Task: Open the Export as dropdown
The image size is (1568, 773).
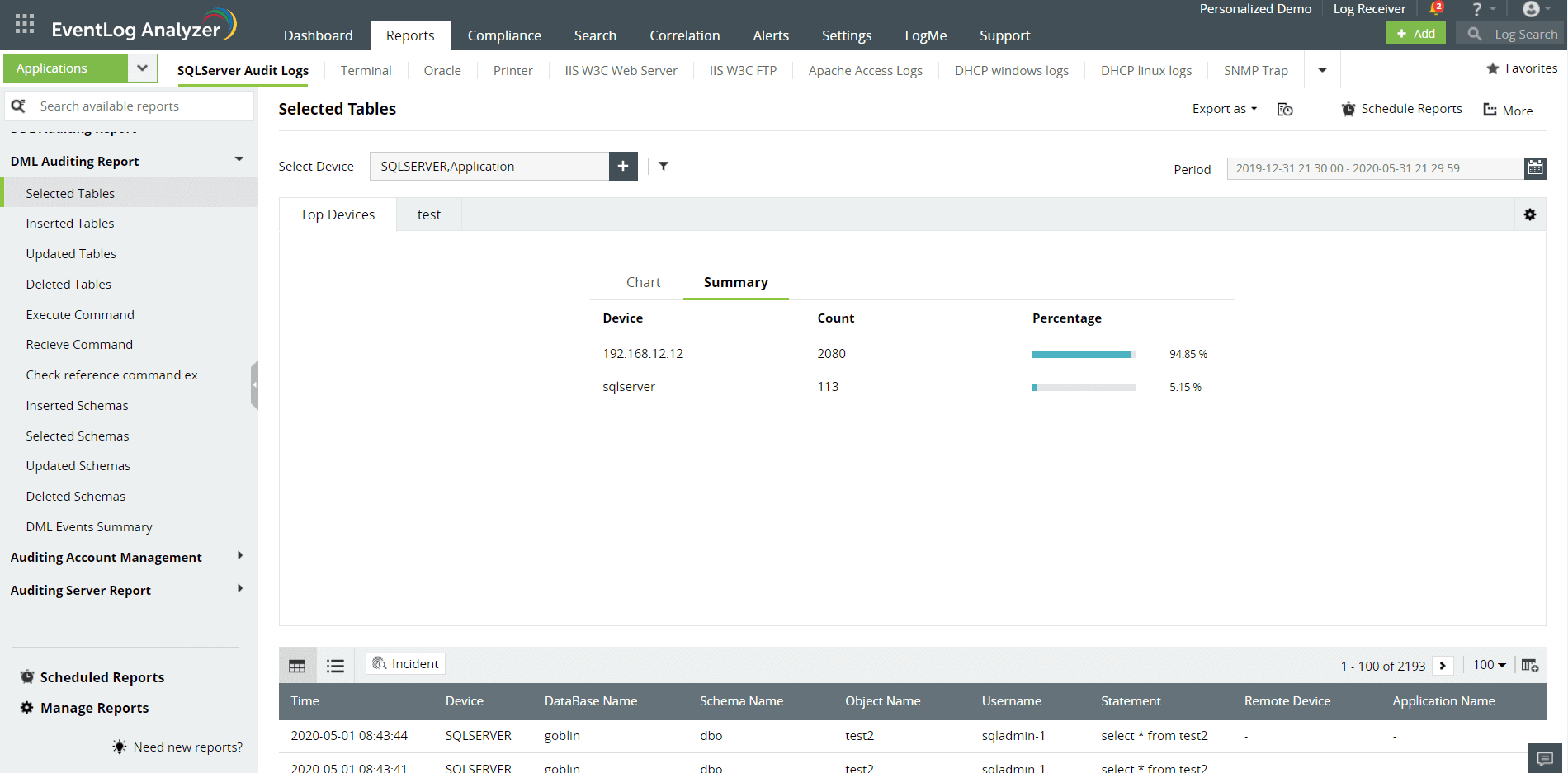Action: [1224, 109]
